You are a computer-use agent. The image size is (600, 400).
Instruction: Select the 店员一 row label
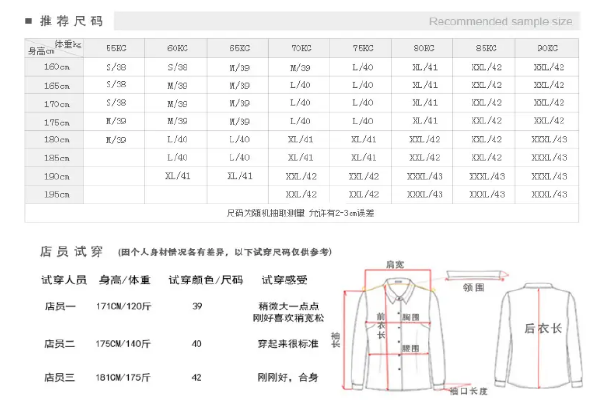[x=60, y=306]
